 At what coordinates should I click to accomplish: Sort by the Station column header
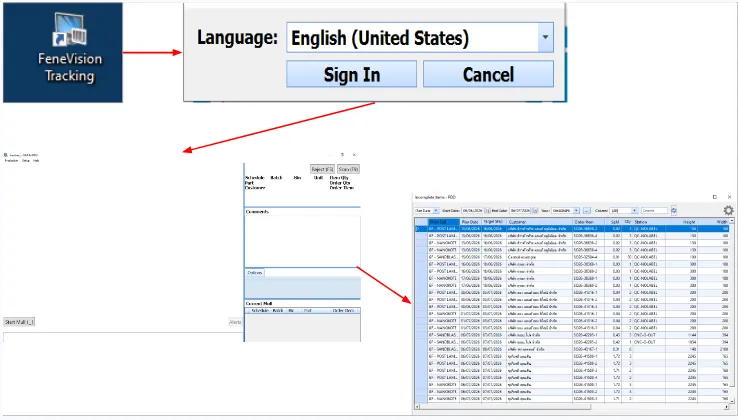(649, 222)
